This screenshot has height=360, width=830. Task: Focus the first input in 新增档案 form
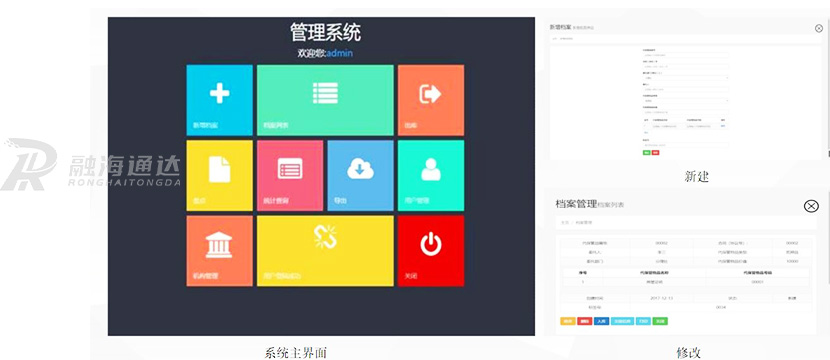tap(685, 55)
